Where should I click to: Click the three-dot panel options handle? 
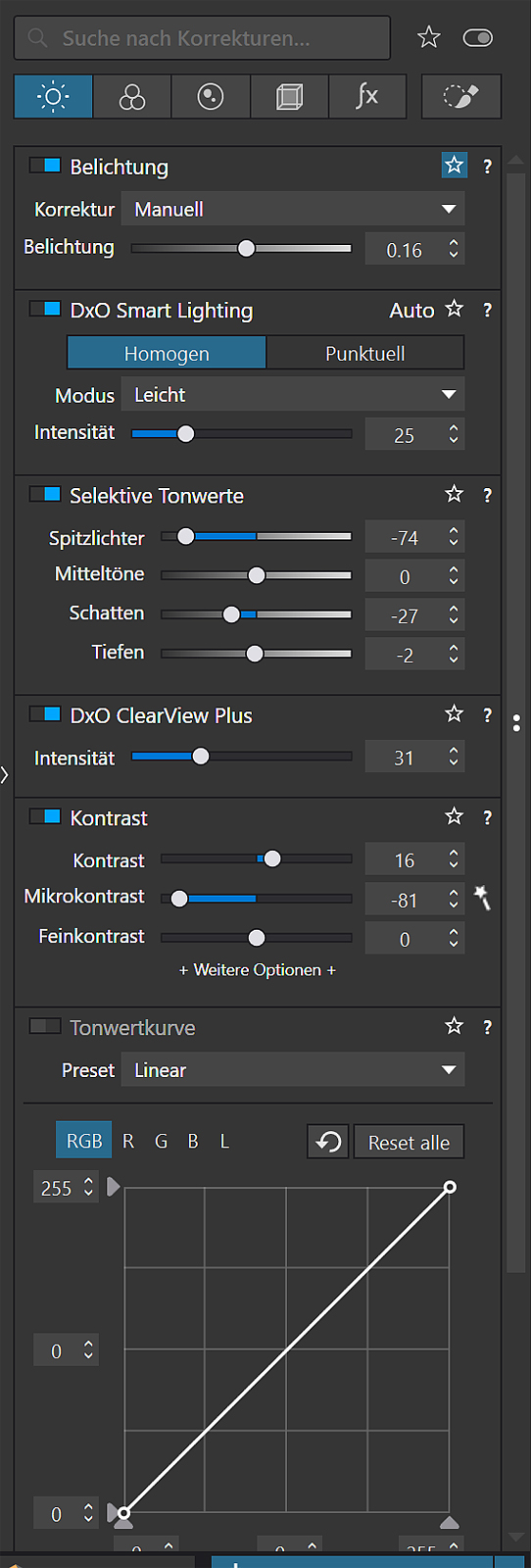pyautogui.click(x=516, y=723)
